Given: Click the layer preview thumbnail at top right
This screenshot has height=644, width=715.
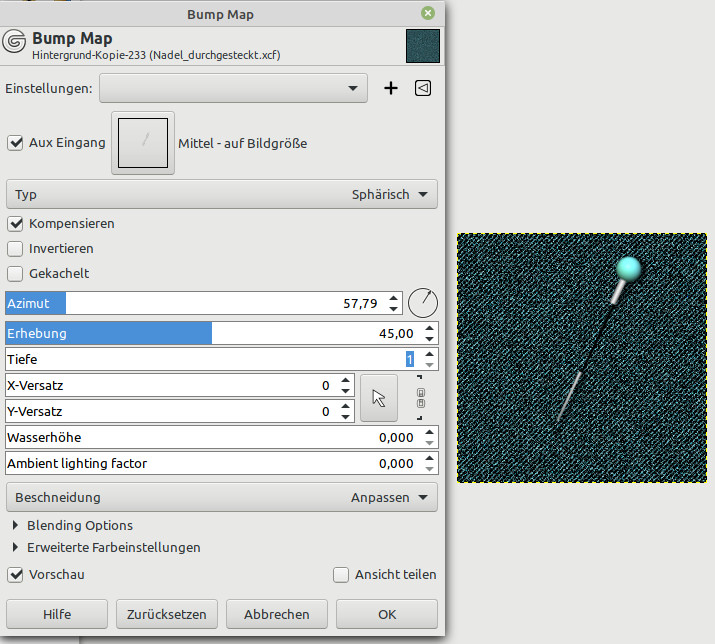Looking at the screenshot, I should [x=423, y=46].
